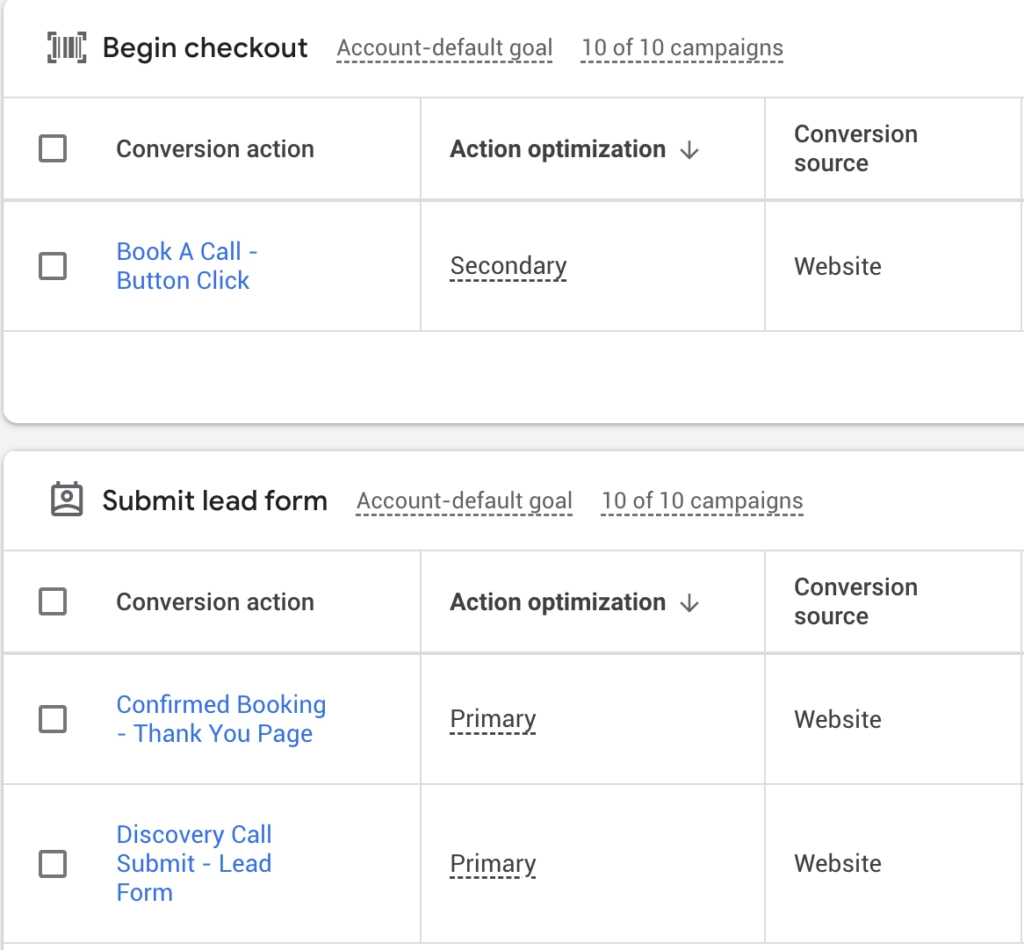Viewport: 1024px width, 950px height.
Task: Open the Primary dropdown for Discovery Call Submit
Action: pos(492,862)
